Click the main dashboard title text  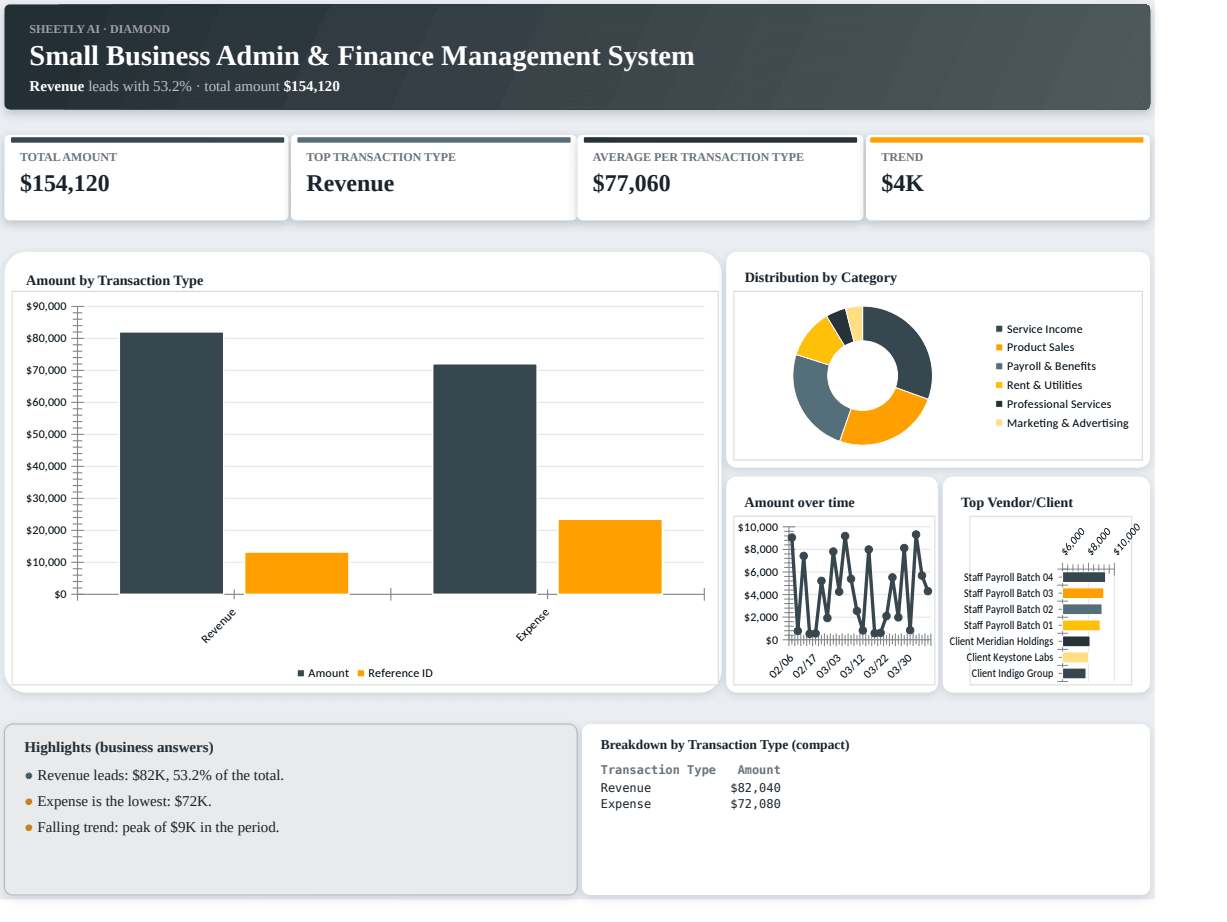362,56
